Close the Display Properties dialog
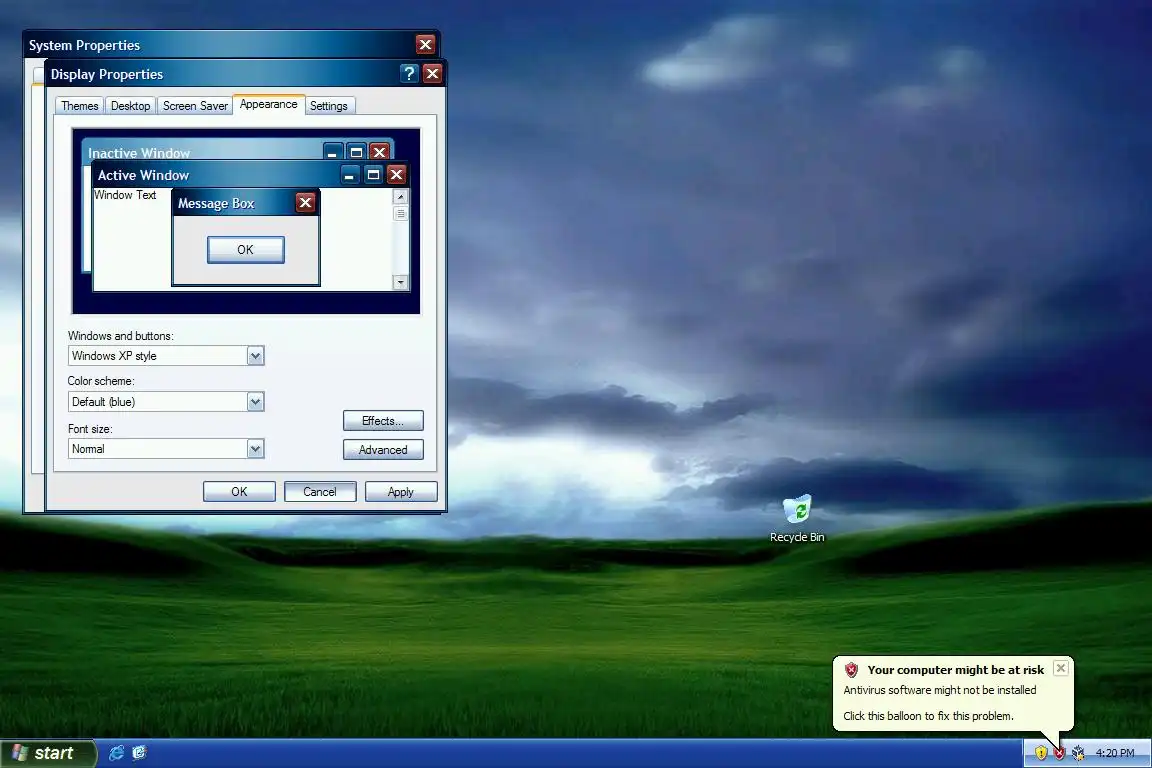 [433, 73]
